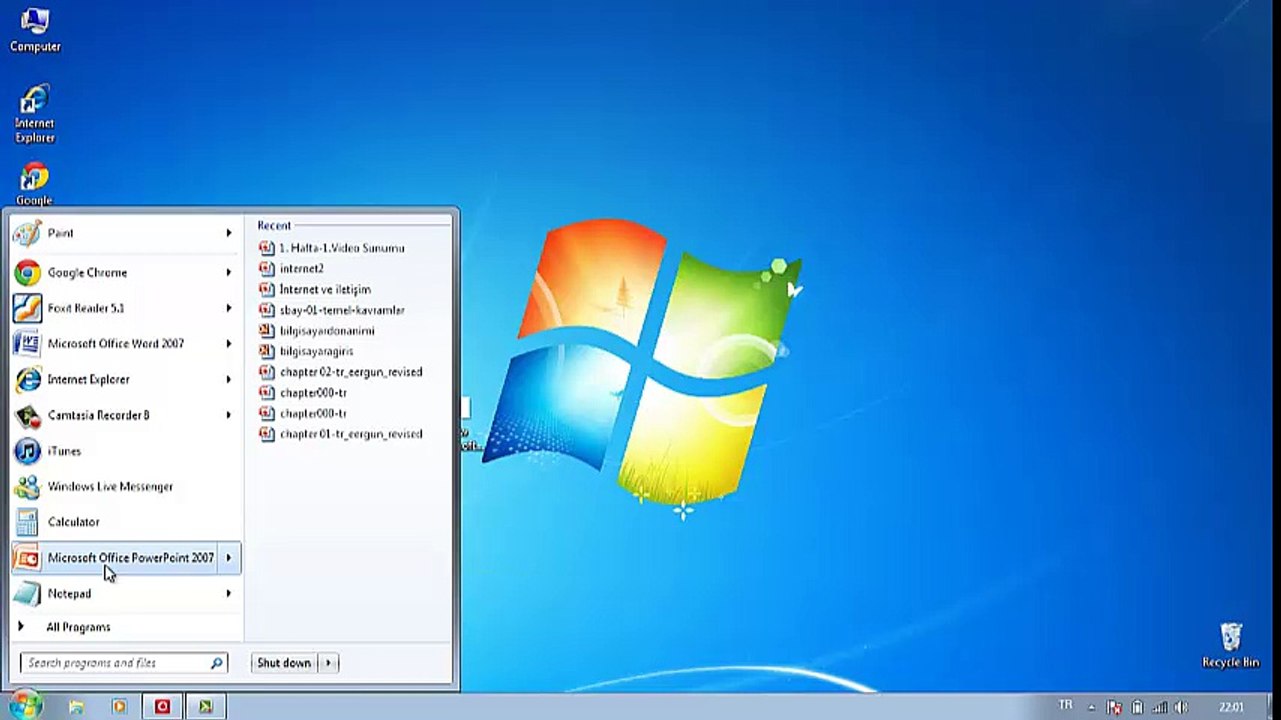Start Camtasia Recorder 8
1281x720 pixels.
click(125, 415)
